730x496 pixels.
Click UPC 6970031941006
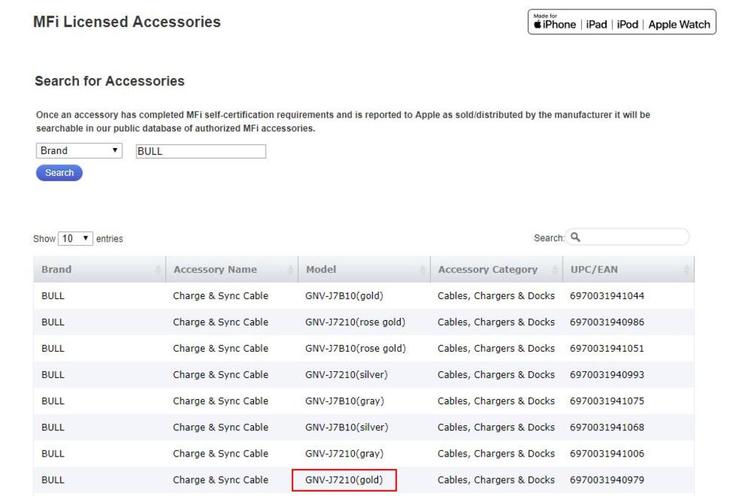coord(607,454)
